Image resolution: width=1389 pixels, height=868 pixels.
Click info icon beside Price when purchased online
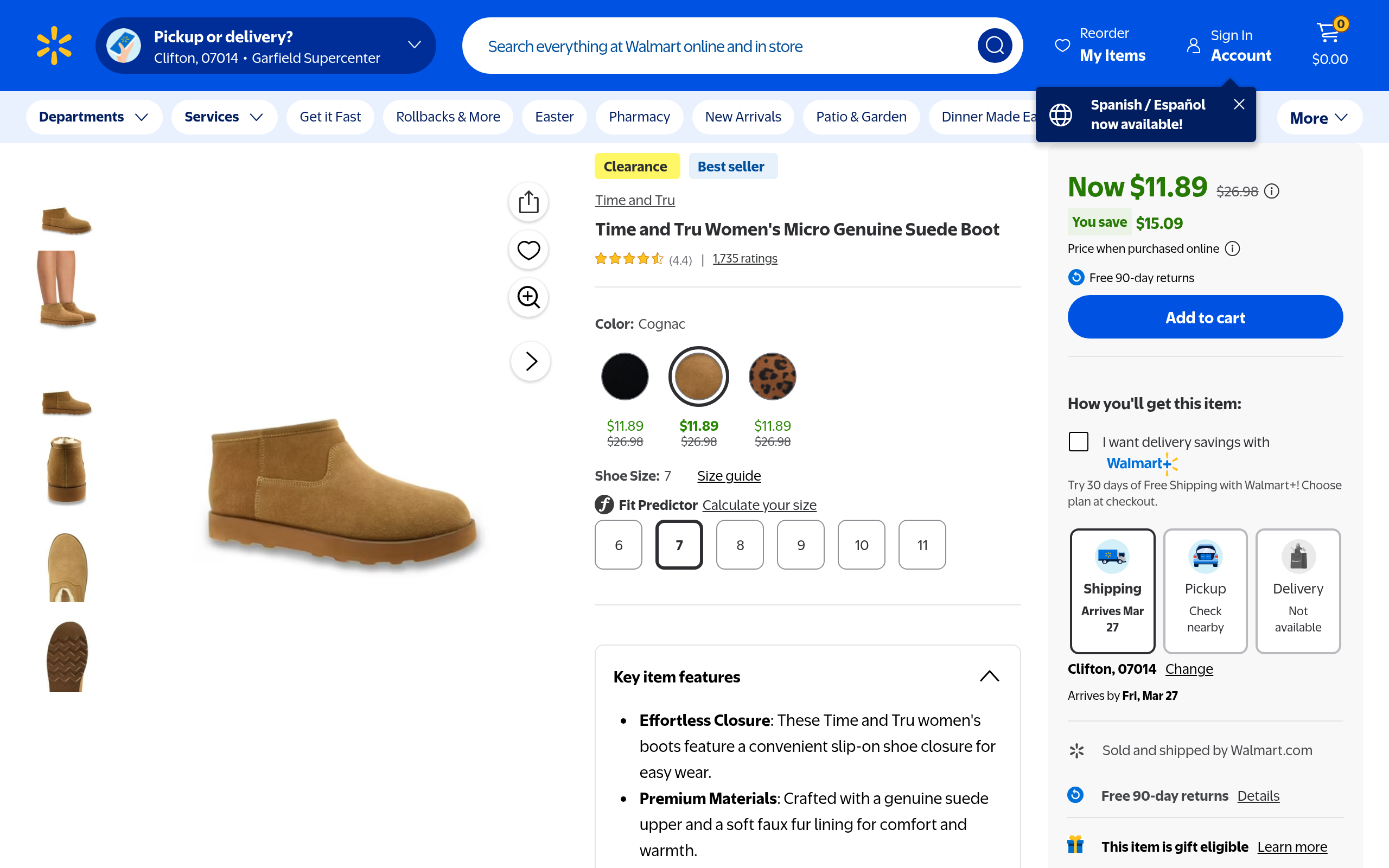(x=1232, y=248)
